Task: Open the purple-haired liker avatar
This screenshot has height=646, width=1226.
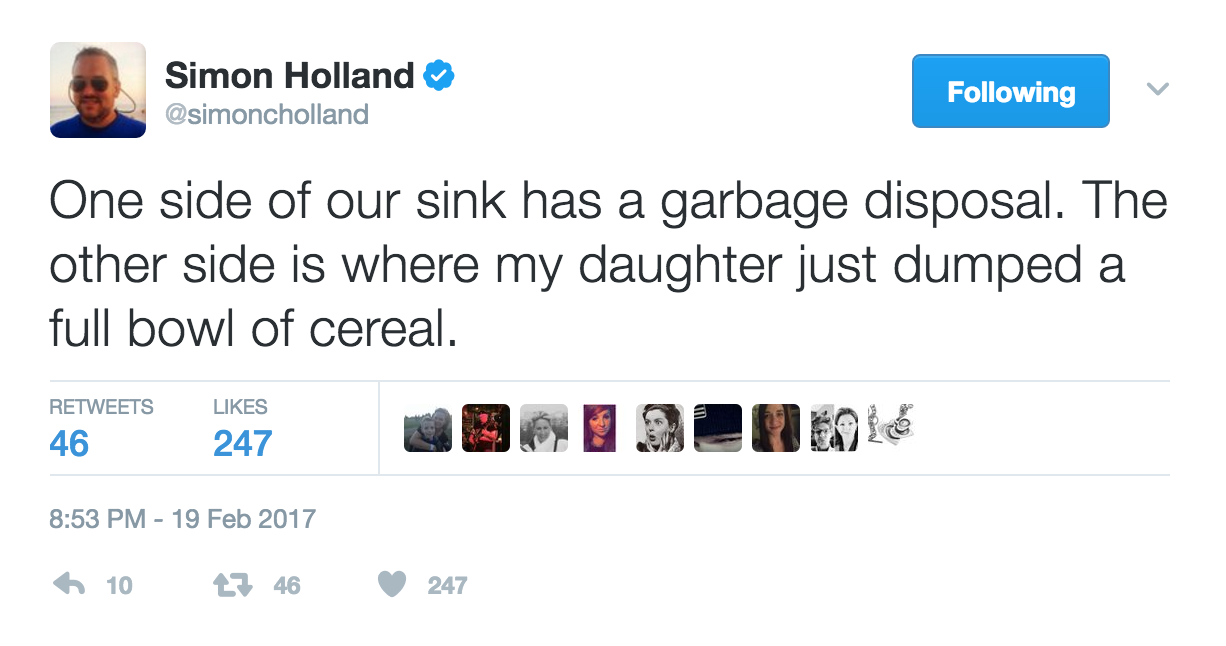Action: pos(600,428)
